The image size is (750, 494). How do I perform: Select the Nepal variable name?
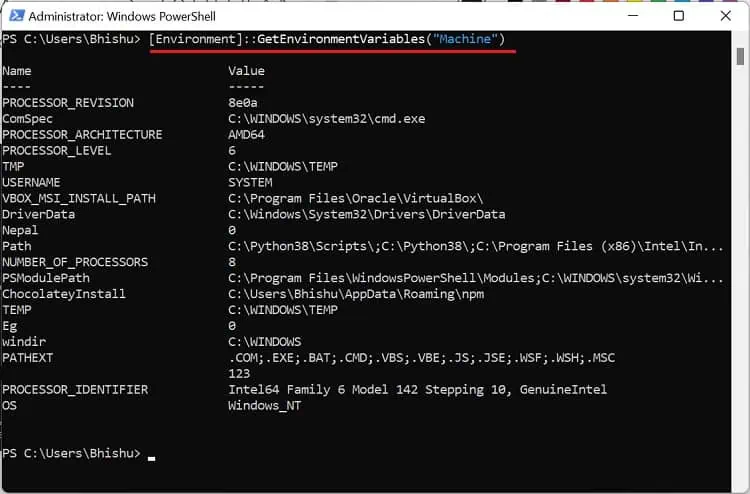[20, 230]
